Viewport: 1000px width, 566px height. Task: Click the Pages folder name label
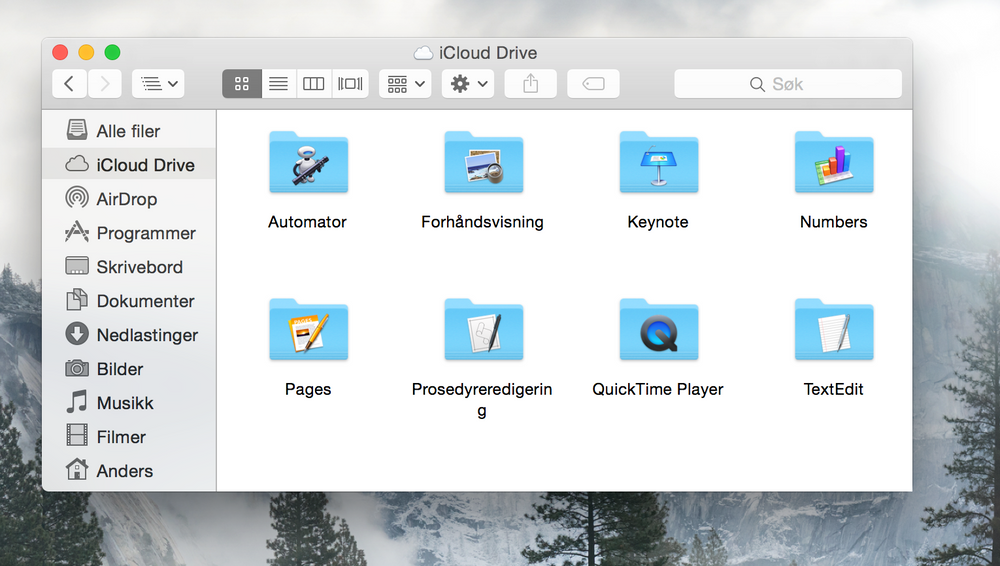click(x=308, y=389)
